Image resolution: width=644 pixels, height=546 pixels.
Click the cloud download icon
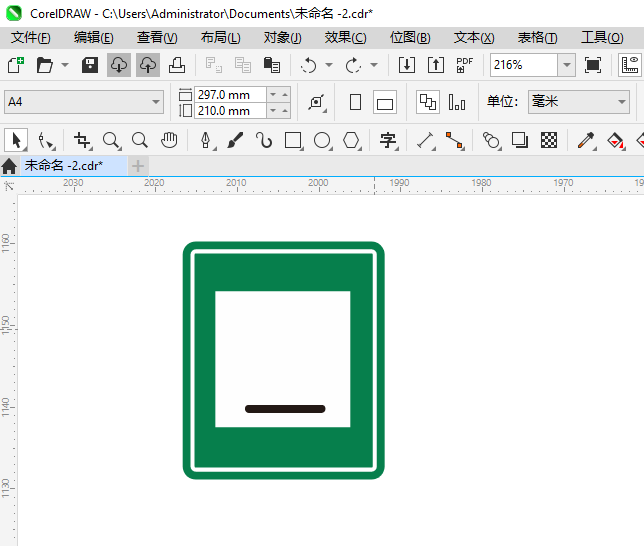(119, 65)
